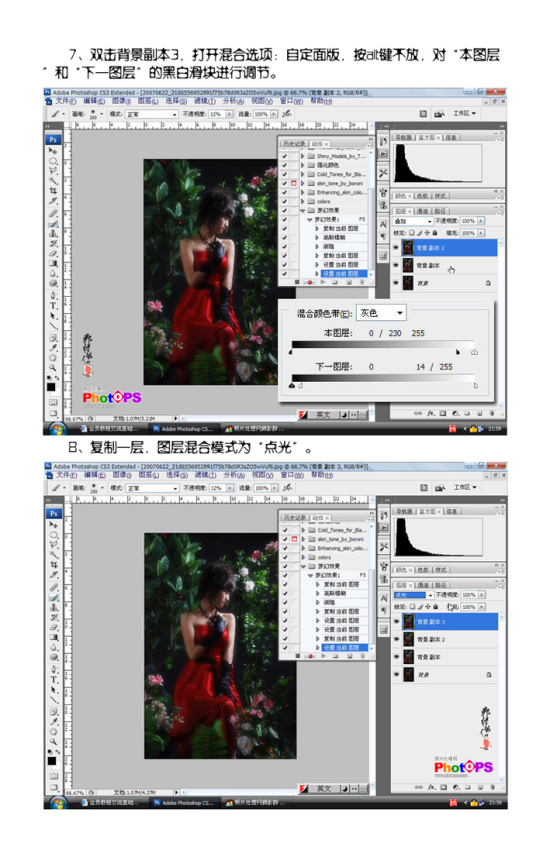Viewport: 550px width, 857px height.
Task: Click Record button in step 8 Actions panel
Action: coord(310,656)
